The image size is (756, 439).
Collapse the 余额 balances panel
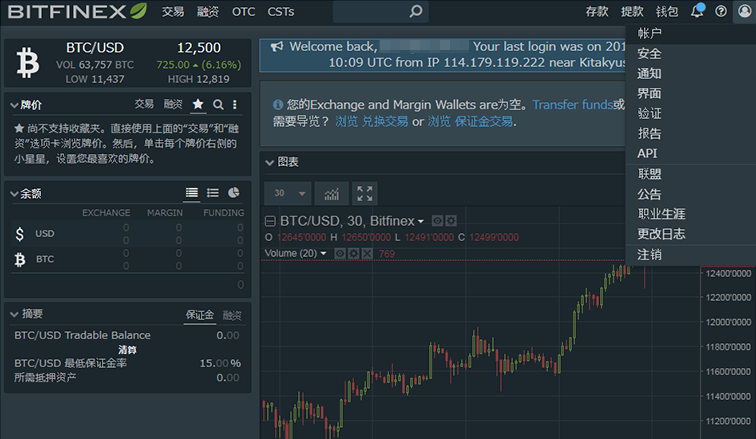pos(14,194)
